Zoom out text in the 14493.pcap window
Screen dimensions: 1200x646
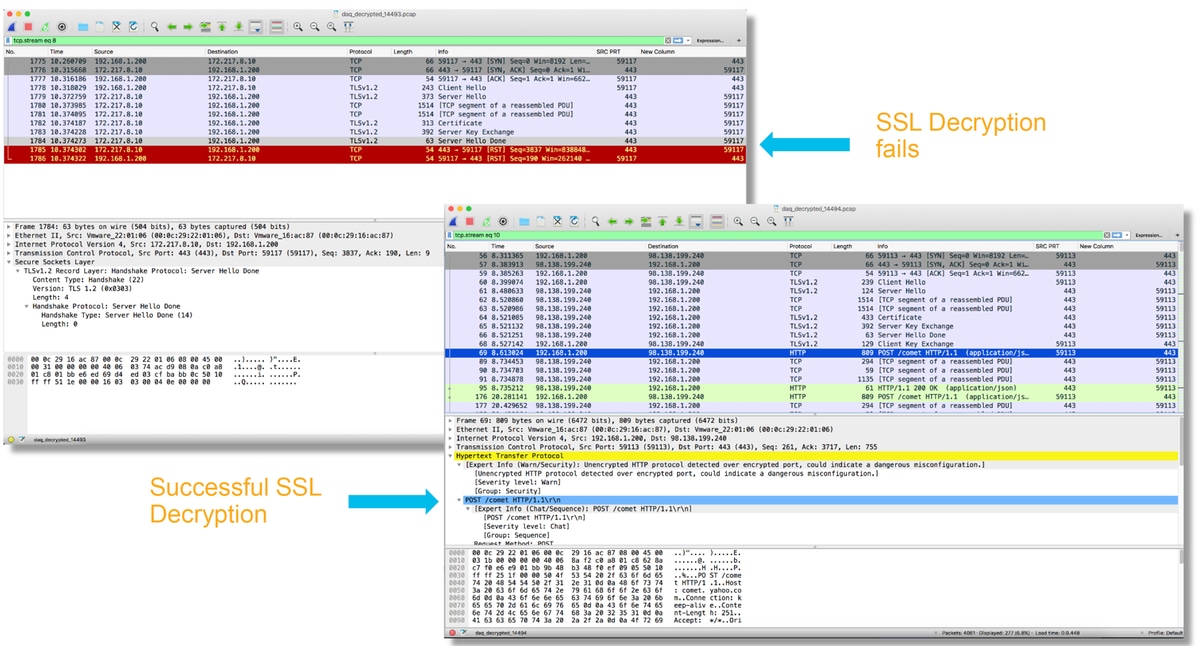click(x=314, y=27)
